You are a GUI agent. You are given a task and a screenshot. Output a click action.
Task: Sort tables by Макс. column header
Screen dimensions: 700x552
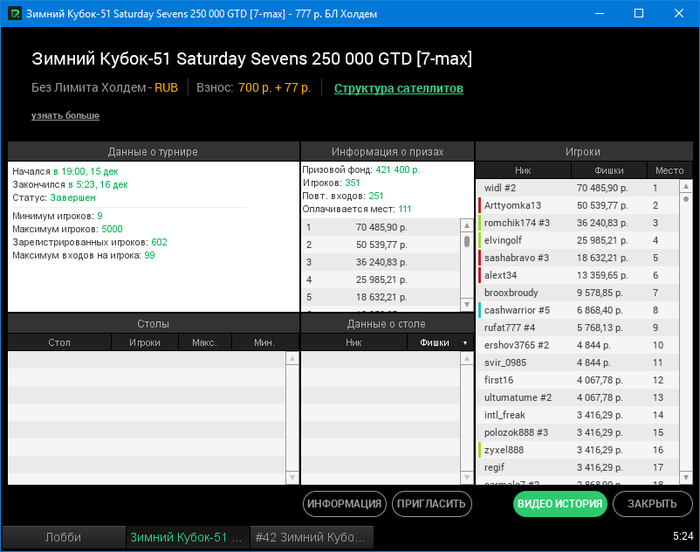click(204, 343)
